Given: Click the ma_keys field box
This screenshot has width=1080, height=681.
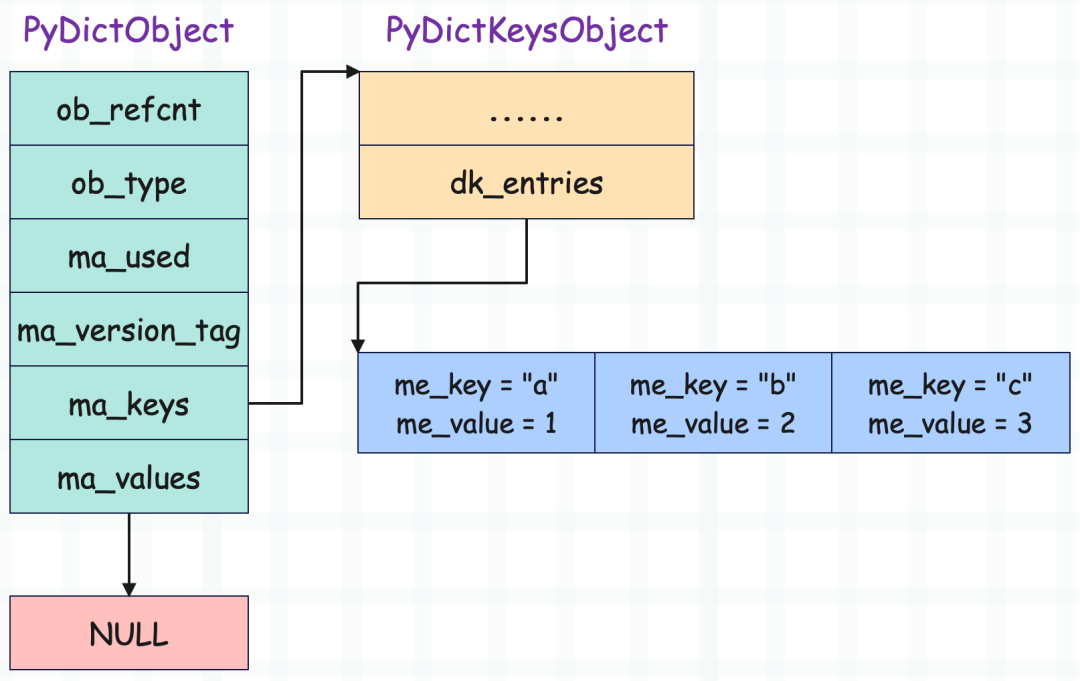Looking at the screenshot, I should [x=129, y=404].
